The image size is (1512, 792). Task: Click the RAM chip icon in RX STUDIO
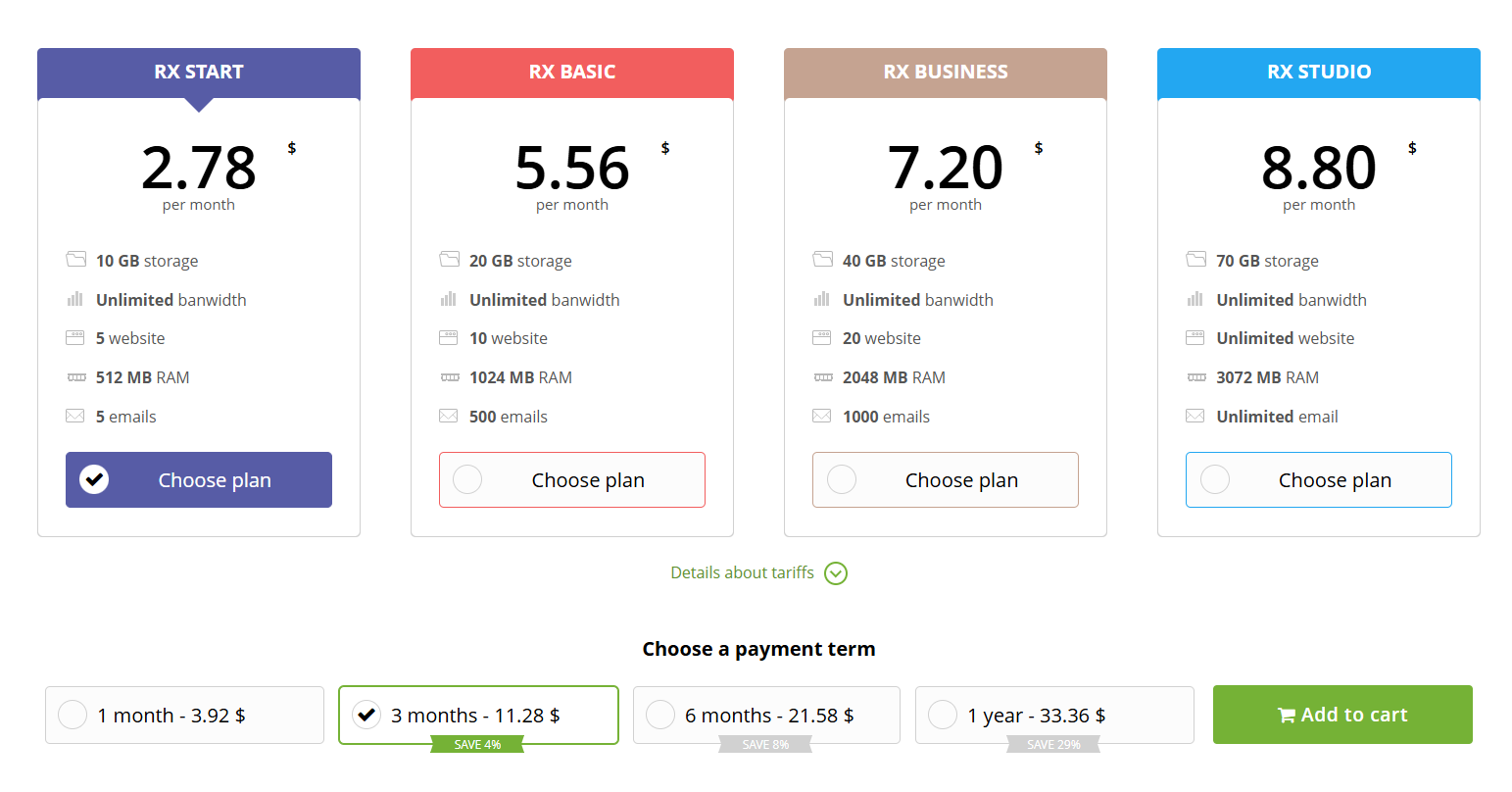[x=1196, y=377]
